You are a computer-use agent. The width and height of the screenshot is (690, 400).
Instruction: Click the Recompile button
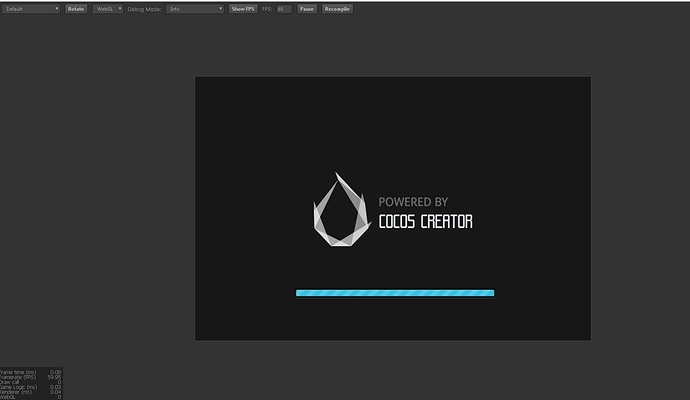pos(337,9)
